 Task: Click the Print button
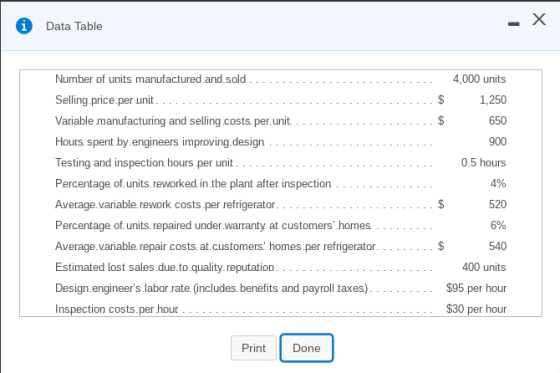click(x=254, y=348)
